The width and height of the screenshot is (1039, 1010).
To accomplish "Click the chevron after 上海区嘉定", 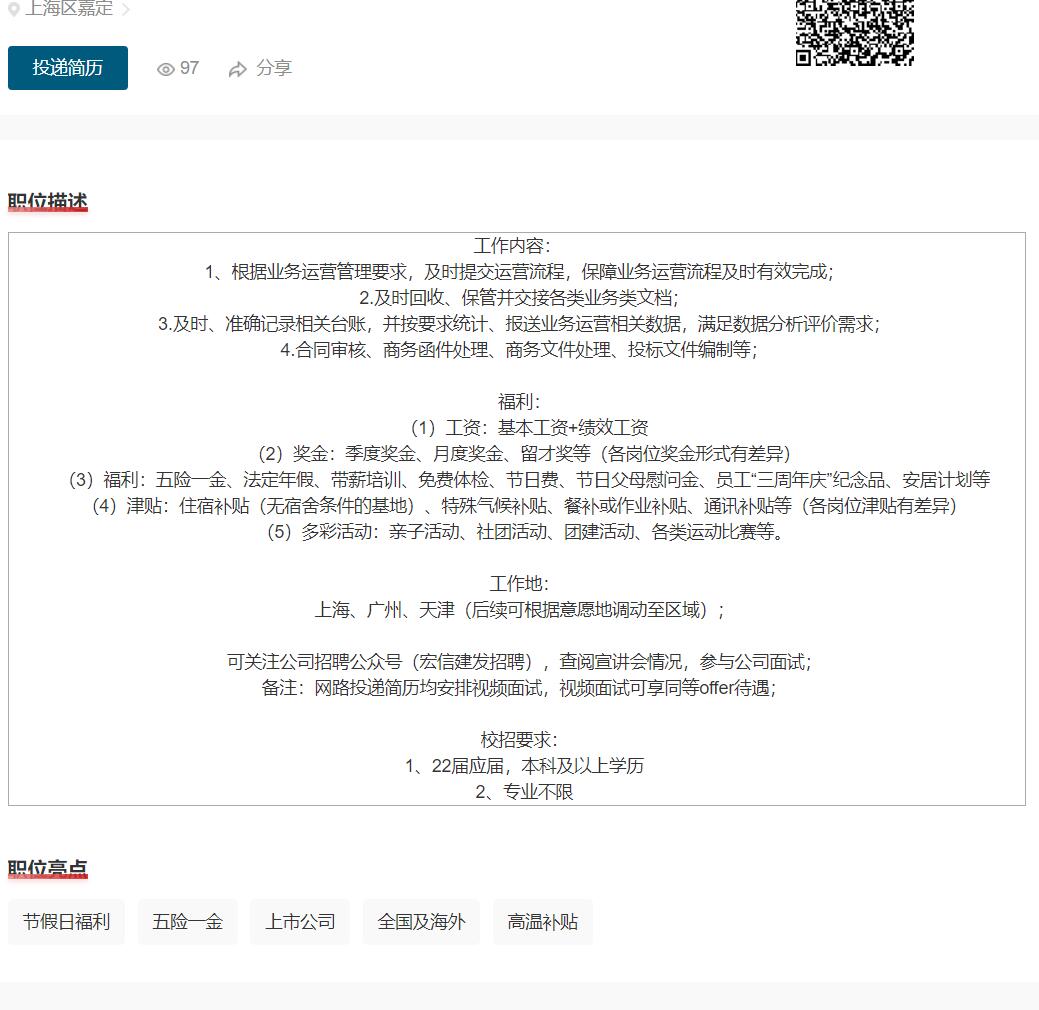I will 126,9.
